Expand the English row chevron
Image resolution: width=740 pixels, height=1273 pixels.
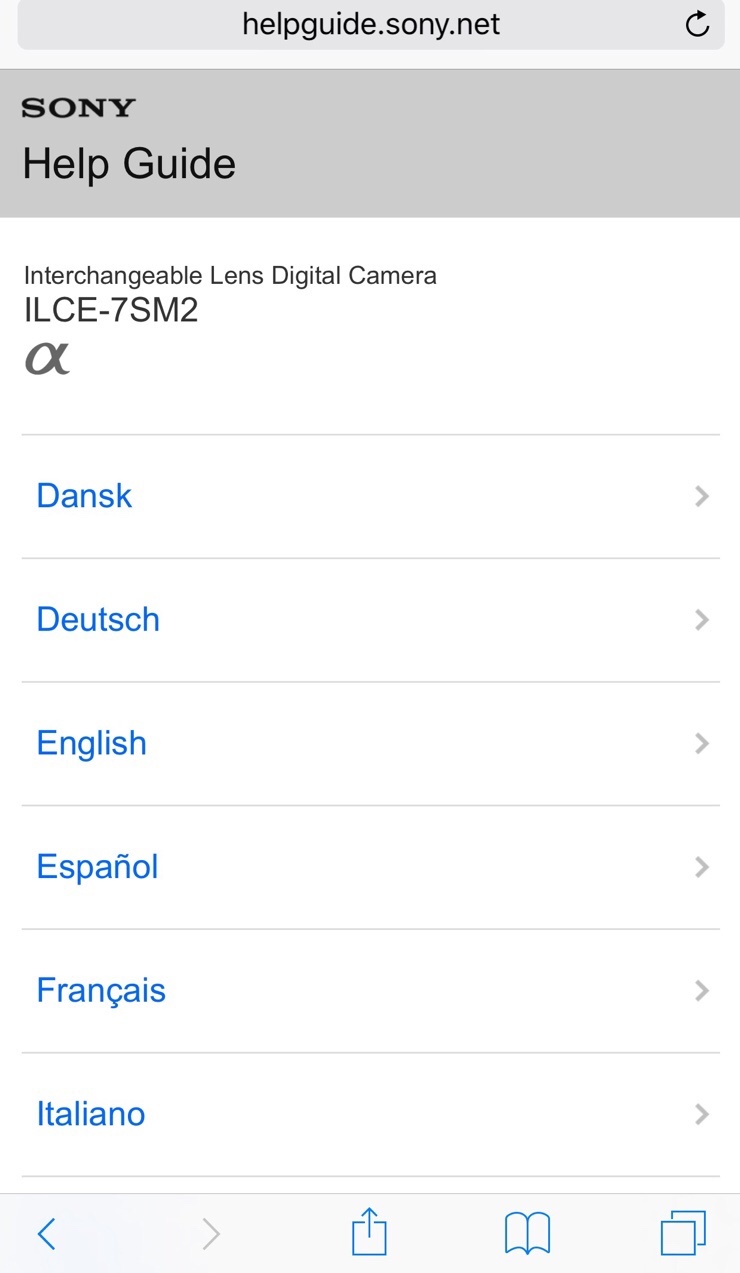pyautogui.click(x=702, y=743)
